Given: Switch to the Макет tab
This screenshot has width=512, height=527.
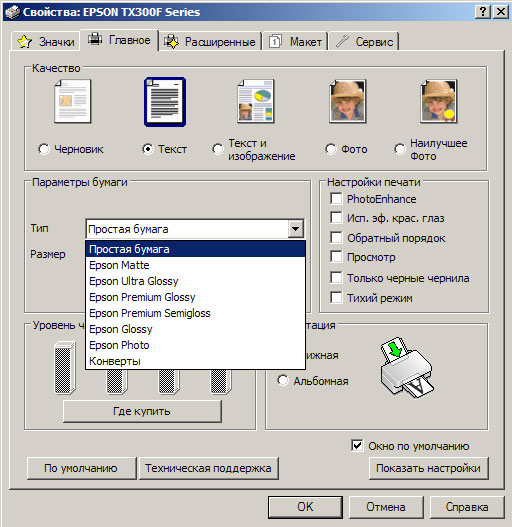Looking at the screenshot, I should tap(296, 42).
